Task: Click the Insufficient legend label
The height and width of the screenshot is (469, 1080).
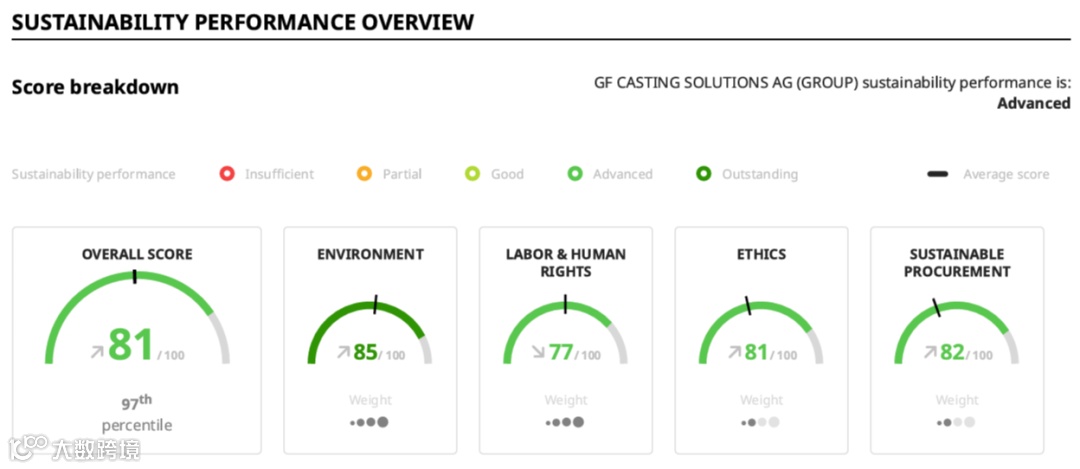Action: (280, 174)
